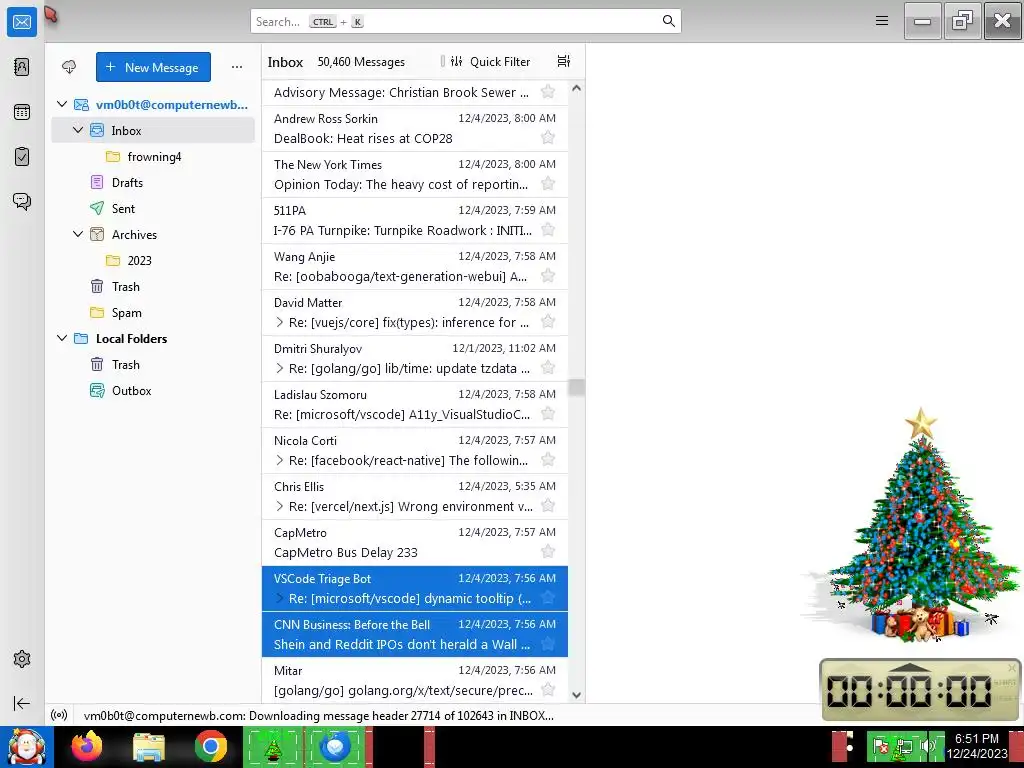This screenshot has height=768, width=1024.
Task: Open File Explorer from the taskbar
Action: (149, 746)
